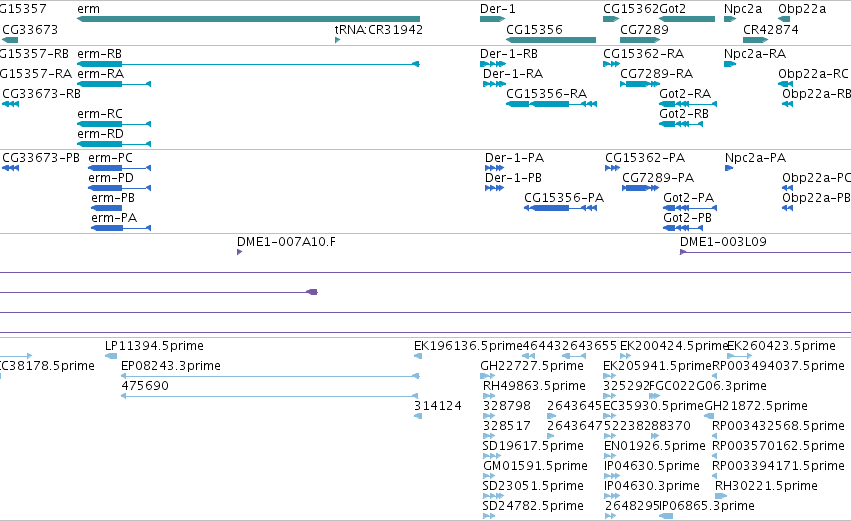Click transcript Npc2a-RA
Image resolution: width=851 pixels, height=521 pixels.
click(730, 64)
